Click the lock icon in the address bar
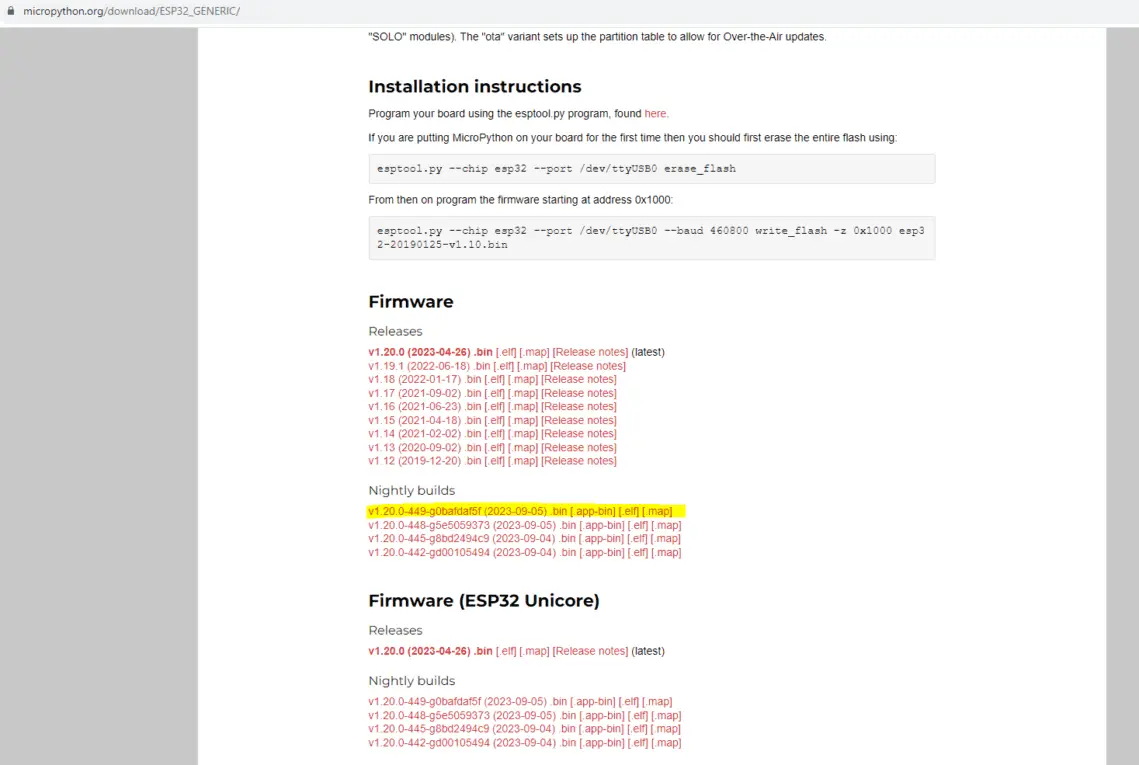Image resolution: width=1139 pixels, height=765 pixels. tap(10, 11)
